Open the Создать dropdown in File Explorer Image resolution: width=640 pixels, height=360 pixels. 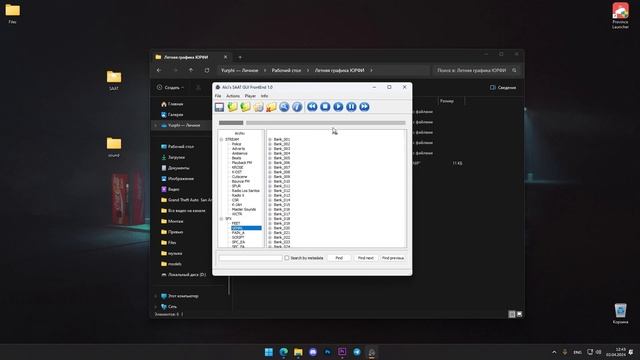click(170, 87)
